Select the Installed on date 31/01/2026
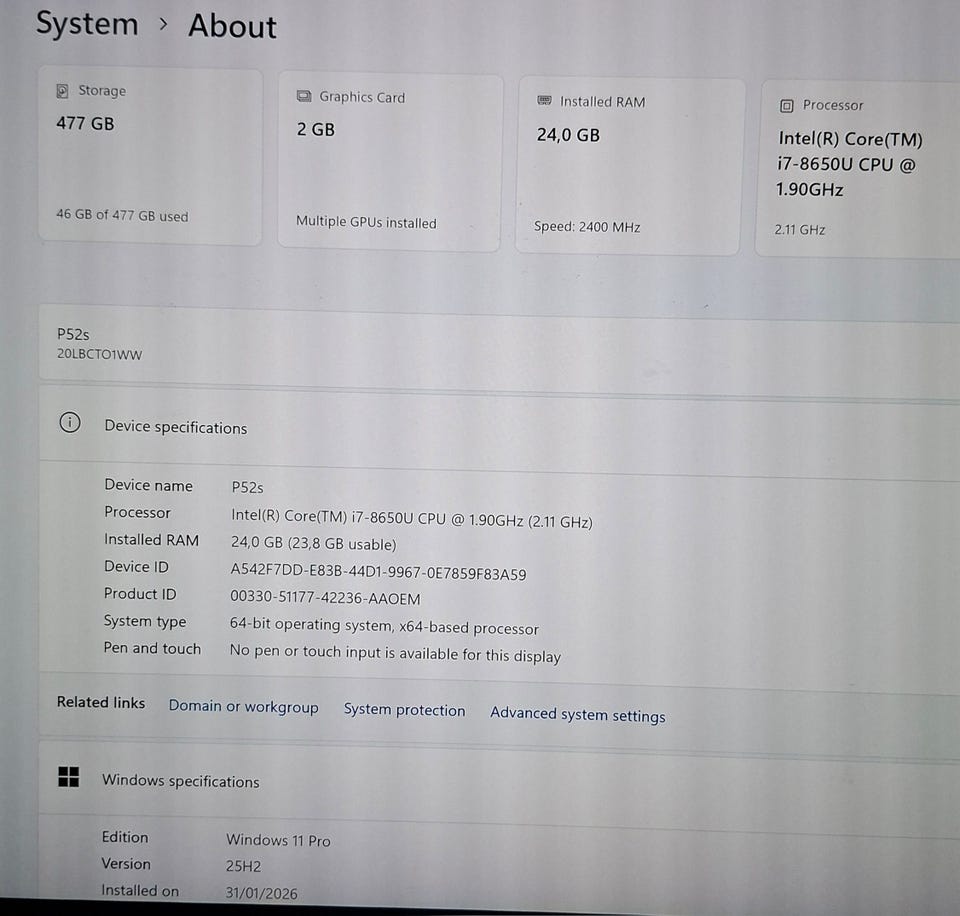960x916 pixels. pos(261,893)
